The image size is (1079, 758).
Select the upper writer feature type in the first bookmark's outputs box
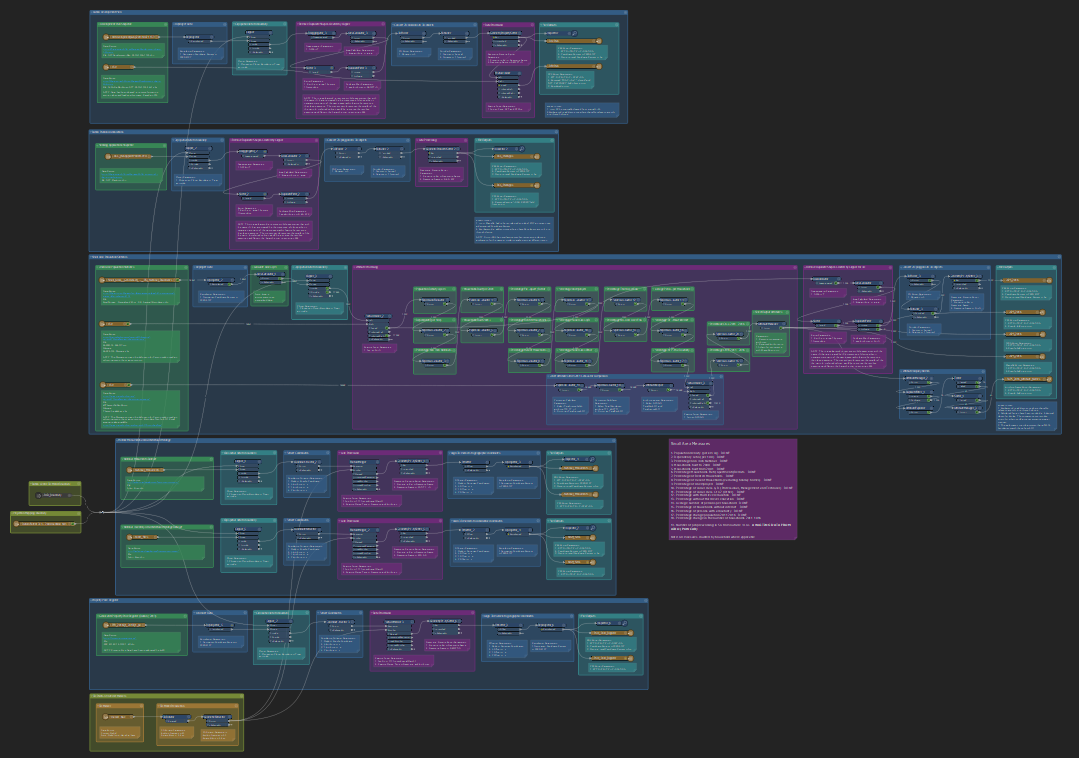(x=573, y=41)
